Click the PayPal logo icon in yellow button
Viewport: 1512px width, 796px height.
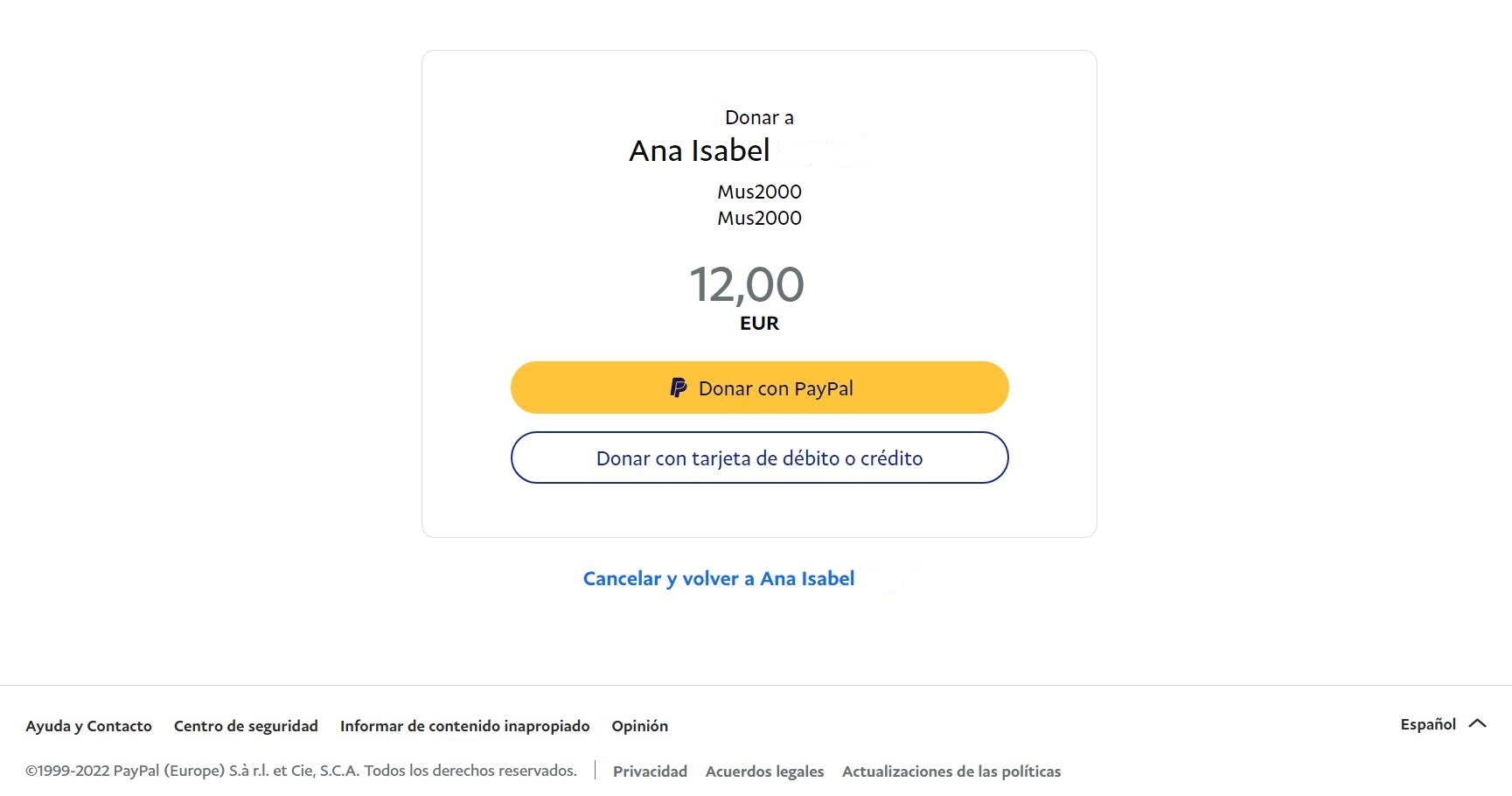(679, 388)
